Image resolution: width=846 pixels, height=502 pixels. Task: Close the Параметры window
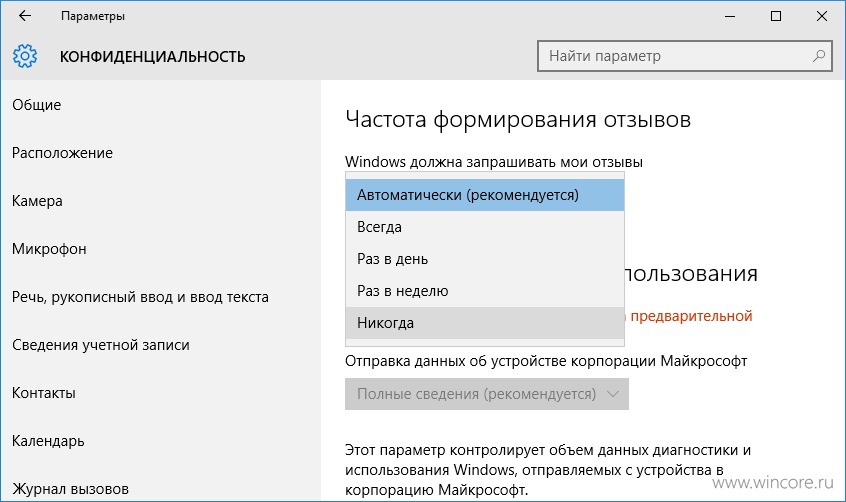click(822, 16)
